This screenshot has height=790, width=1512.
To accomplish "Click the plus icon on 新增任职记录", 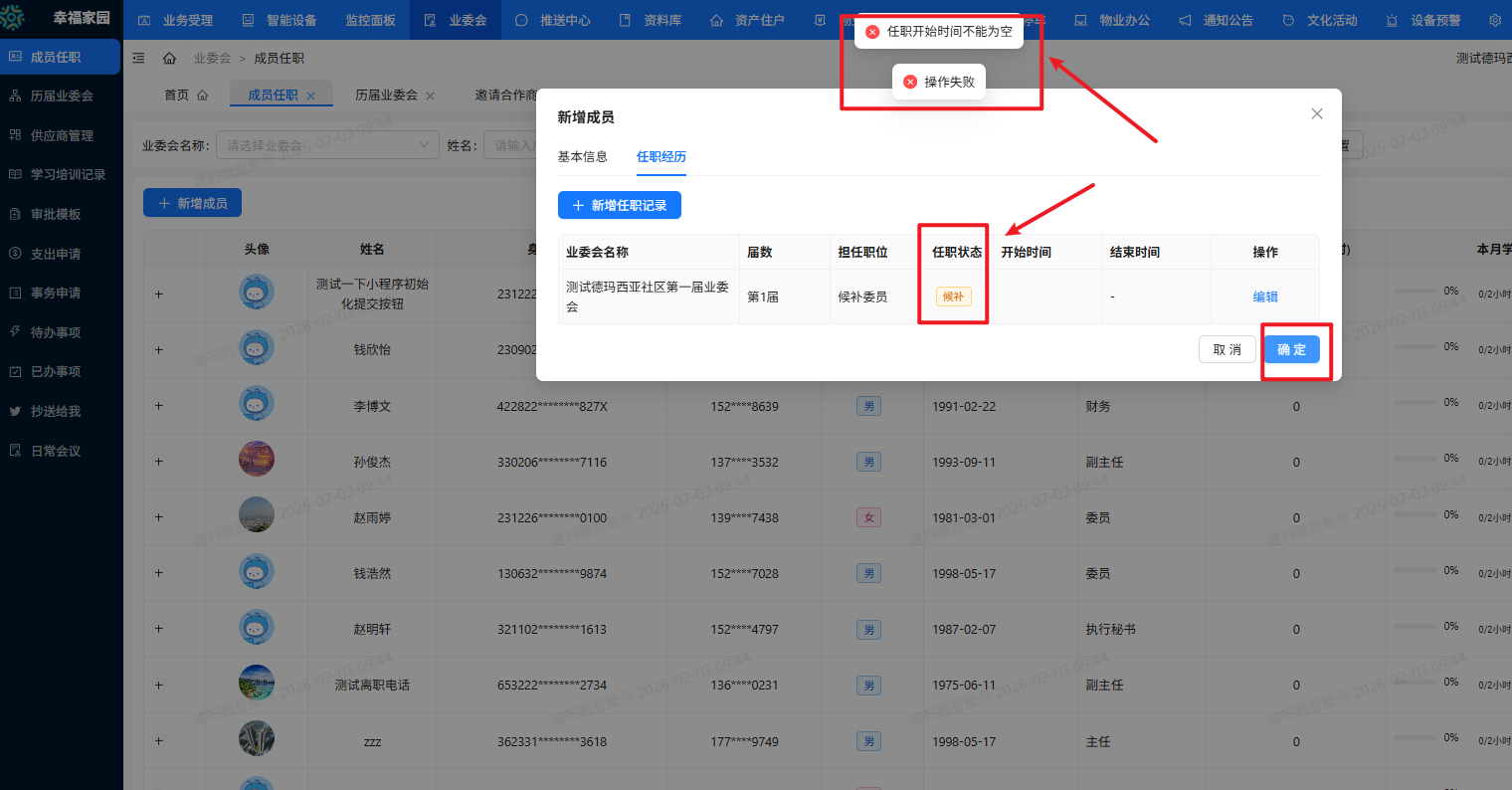I will (578, 205).
